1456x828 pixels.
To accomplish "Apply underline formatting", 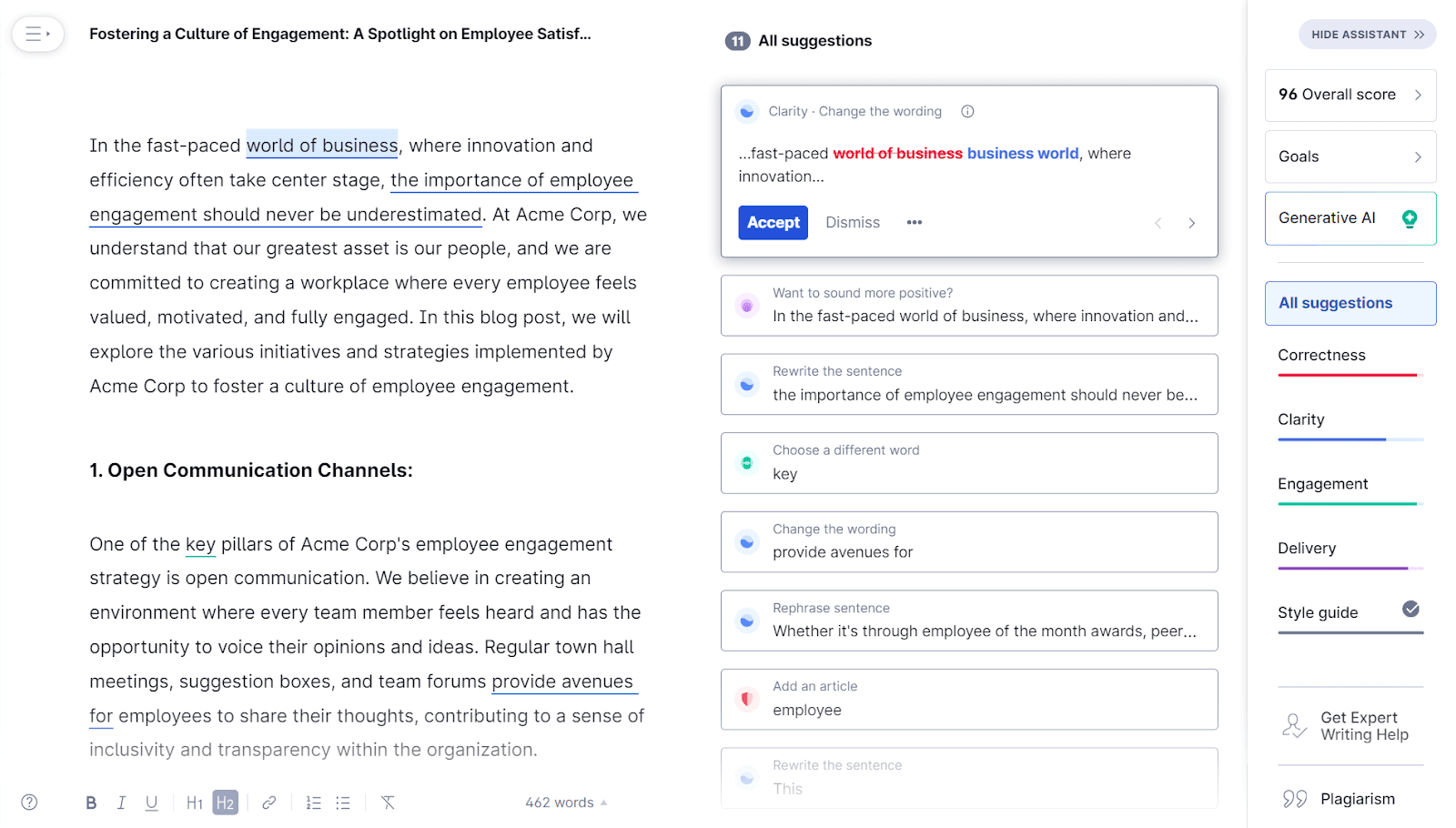I will [x=151, y=802].
